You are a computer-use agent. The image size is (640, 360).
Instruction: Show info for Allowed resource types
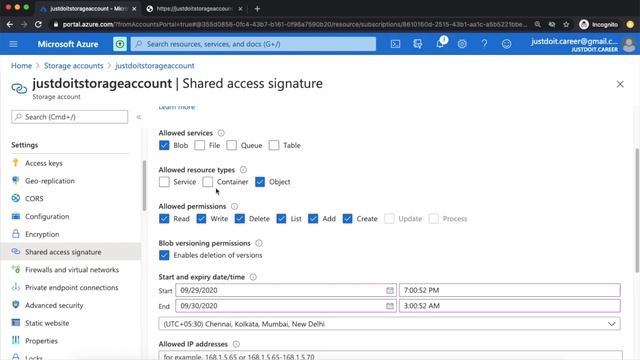[x=243, y=170]
